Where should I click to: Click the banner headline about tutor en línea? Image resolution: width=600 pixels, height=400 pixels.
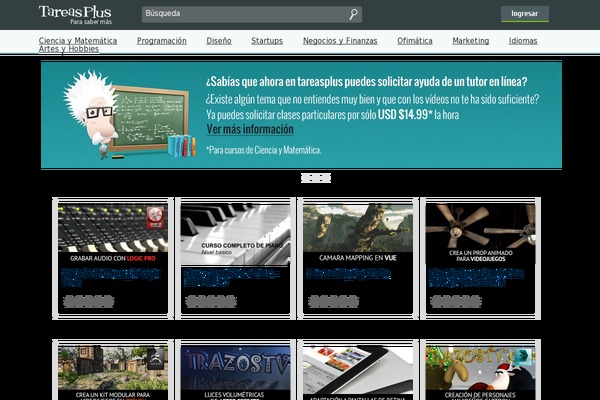coord(366,82)
